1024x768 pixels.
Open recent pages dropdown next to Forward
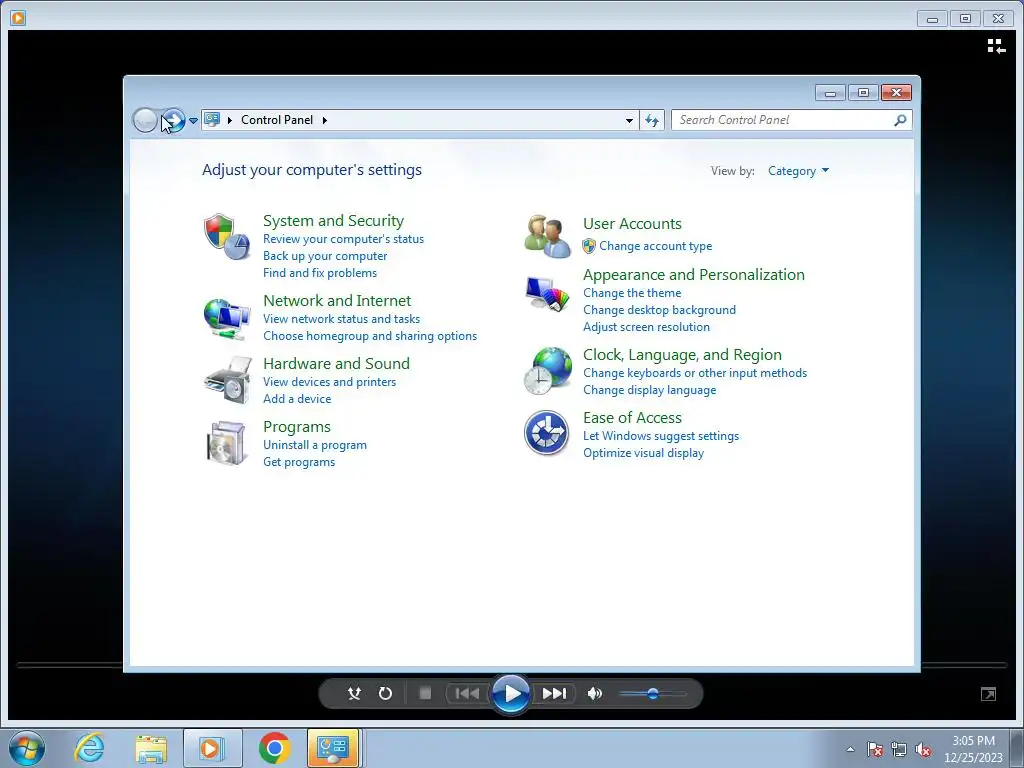[x=193, y=120]
